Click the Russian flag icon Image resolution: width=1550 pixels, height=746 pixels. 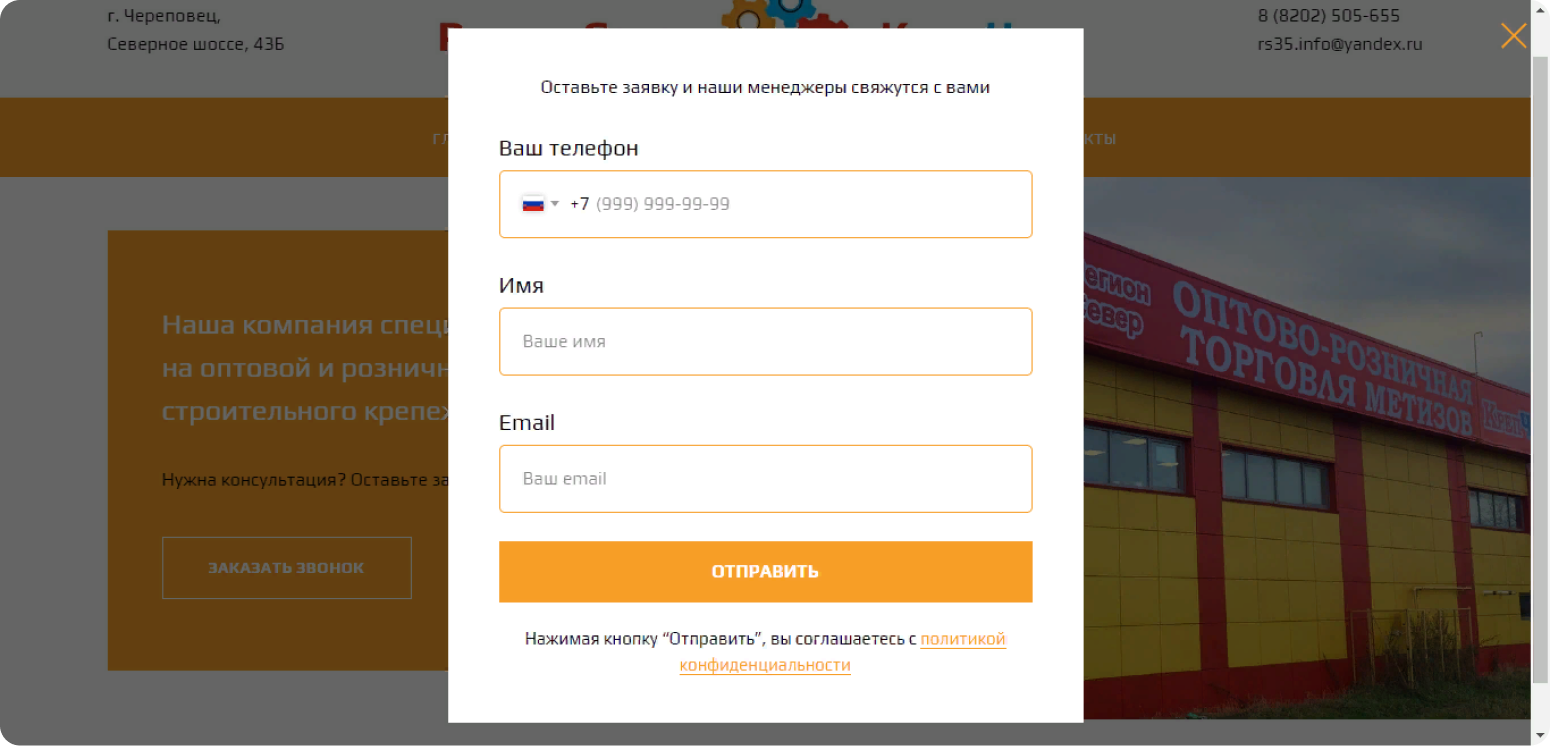(533, 204)
